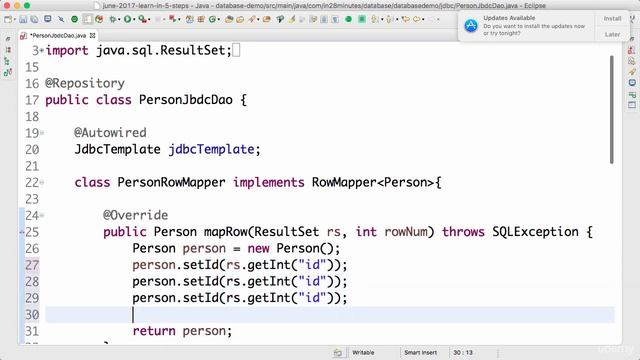Click the status bar icon left of Writable
This screenshot has height=360, width=640.
click(x=338, y=353)
